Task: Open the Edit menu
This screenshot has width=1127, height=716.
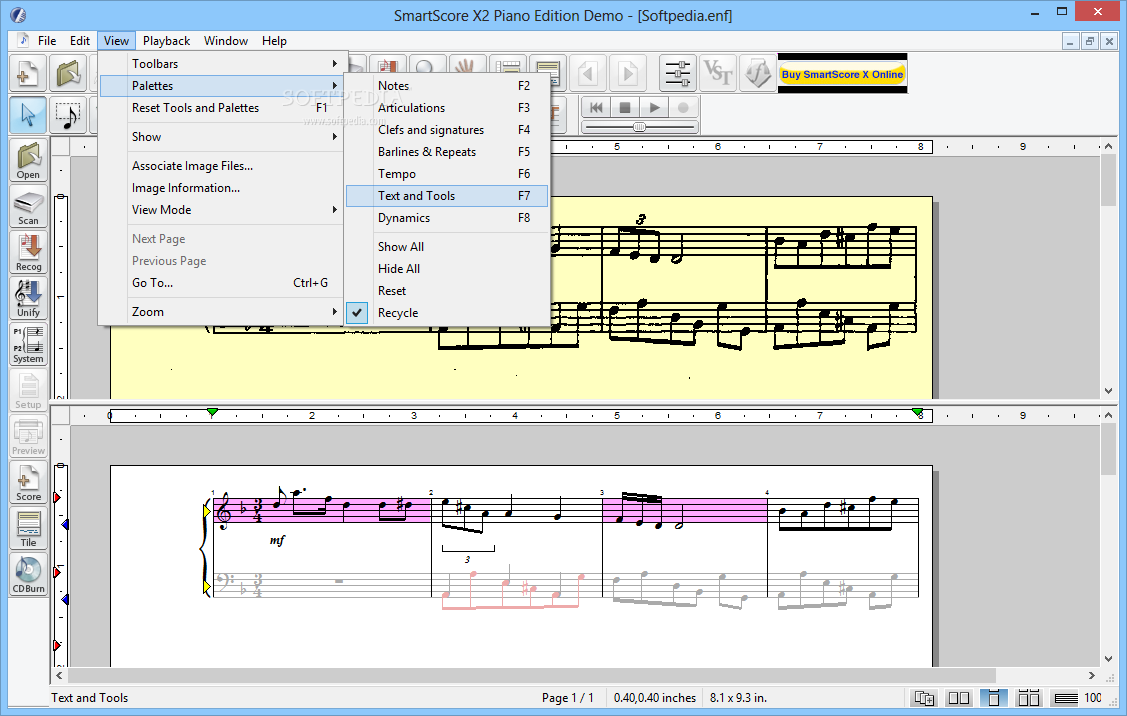Action: [80, 41]
